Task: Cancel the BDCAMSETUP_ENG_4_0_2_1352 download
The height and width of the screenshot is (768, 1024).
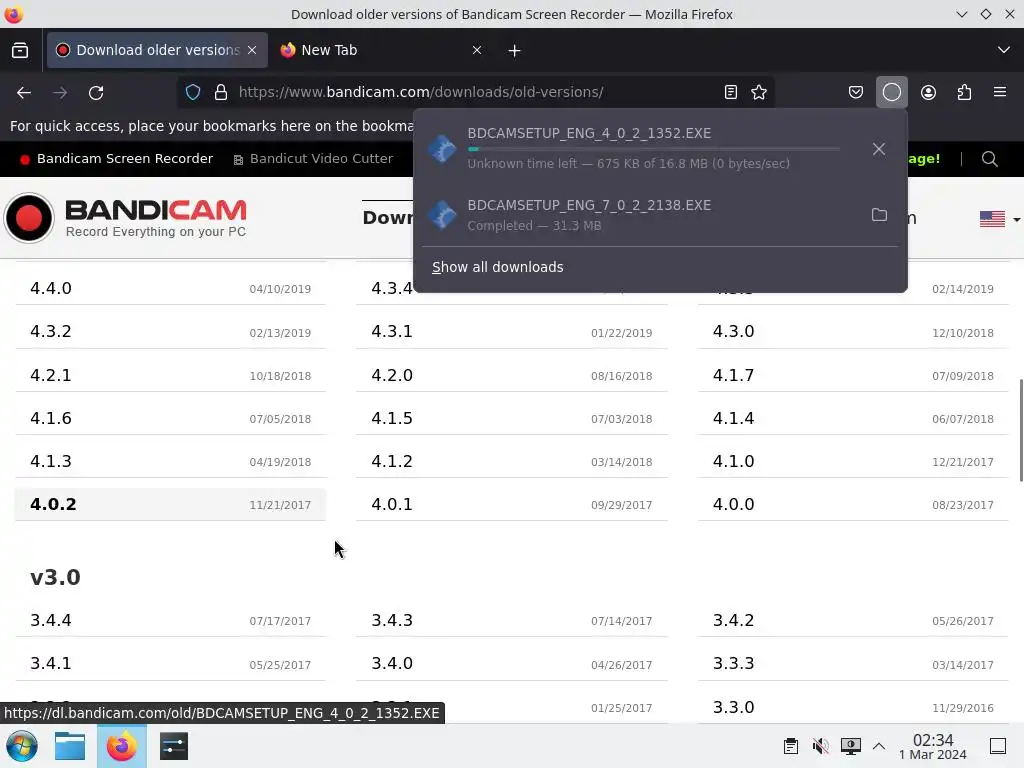Action: tap(879, 149)
